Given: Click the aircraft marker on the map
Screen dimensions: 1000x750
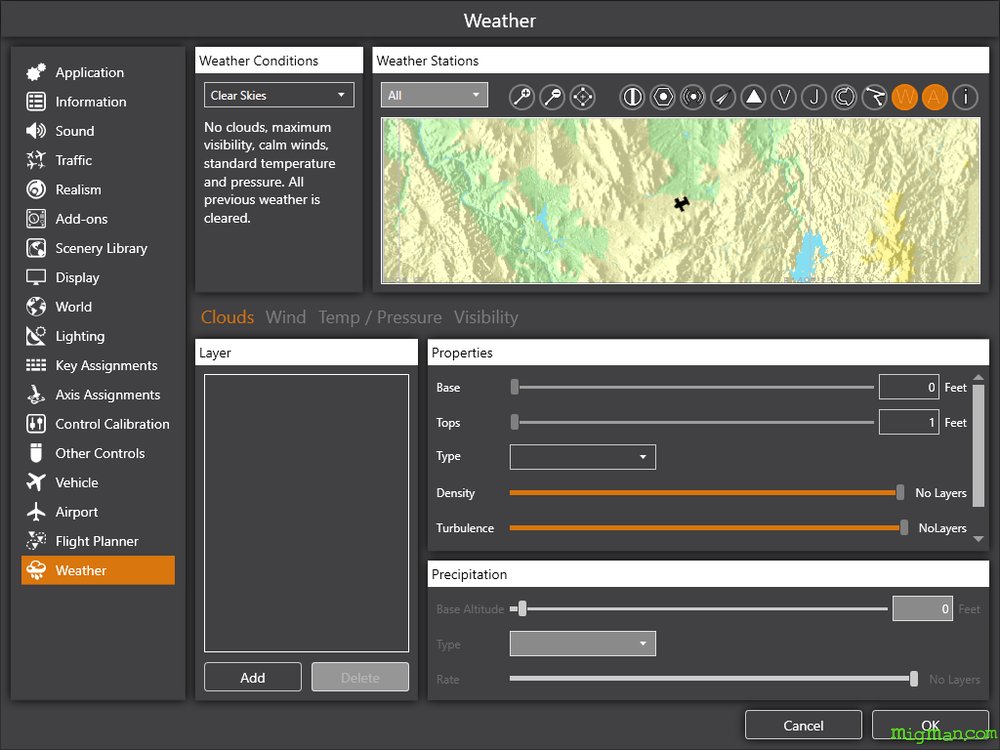Looking at the screenshot, I should 682,204.
